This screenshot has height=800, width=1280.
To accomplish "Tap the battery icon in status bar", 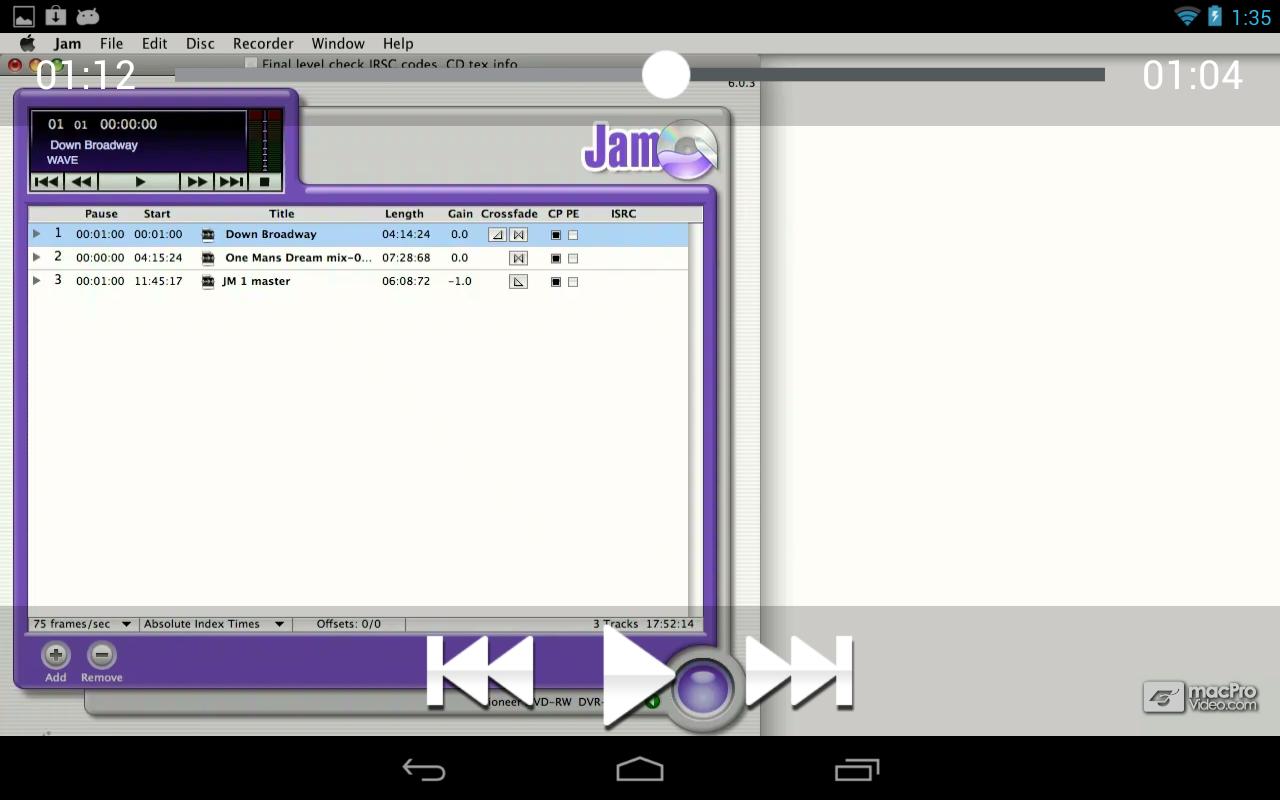I will (1215, 16).
